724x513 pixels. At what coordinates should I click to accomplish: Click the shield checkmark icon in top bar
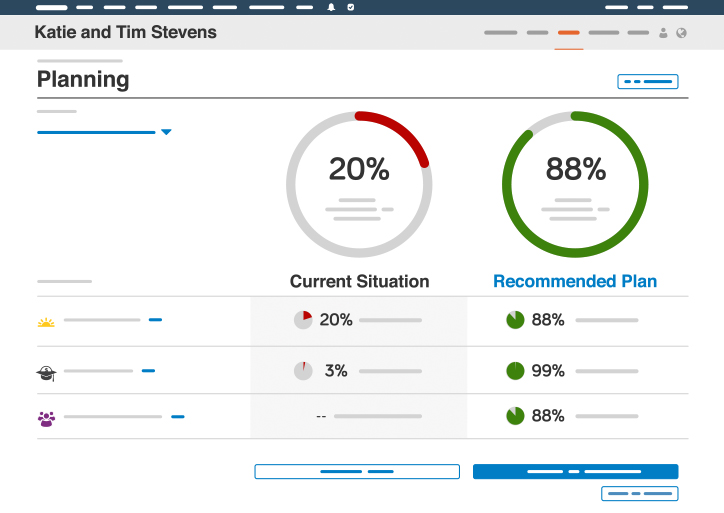click(350, 7)
